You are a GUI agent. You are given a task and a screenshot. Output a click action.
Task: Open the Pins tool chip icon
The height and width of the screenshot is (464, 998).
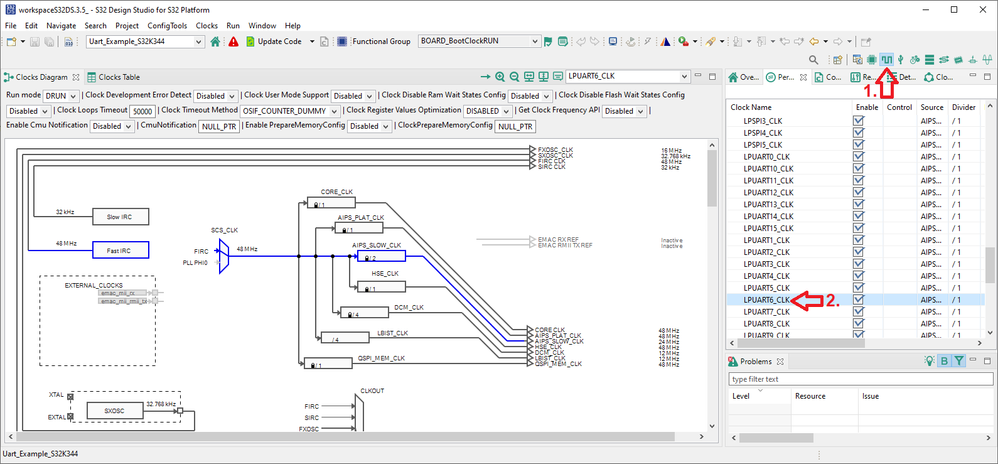click(x=871, y=59)
